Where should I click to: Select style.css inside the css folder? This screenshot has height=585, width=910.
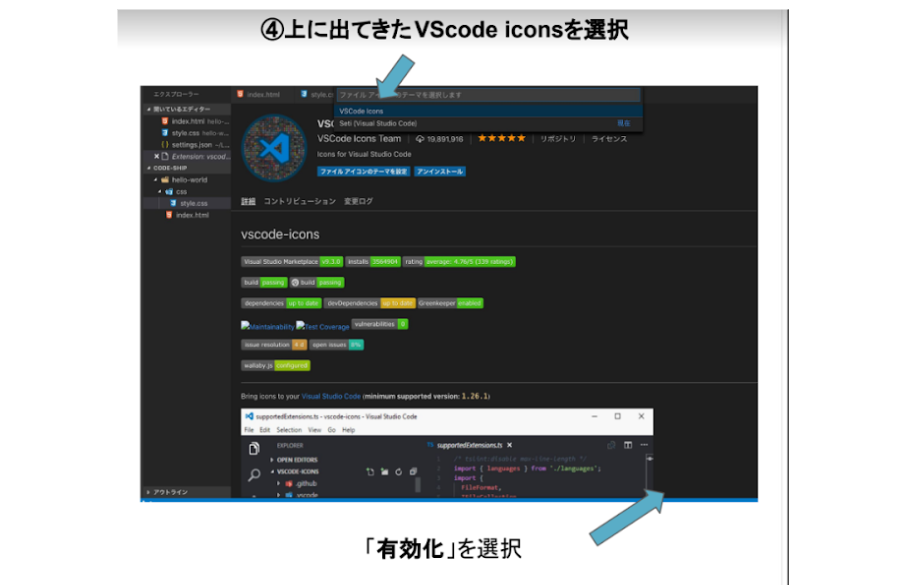[187, 203]
